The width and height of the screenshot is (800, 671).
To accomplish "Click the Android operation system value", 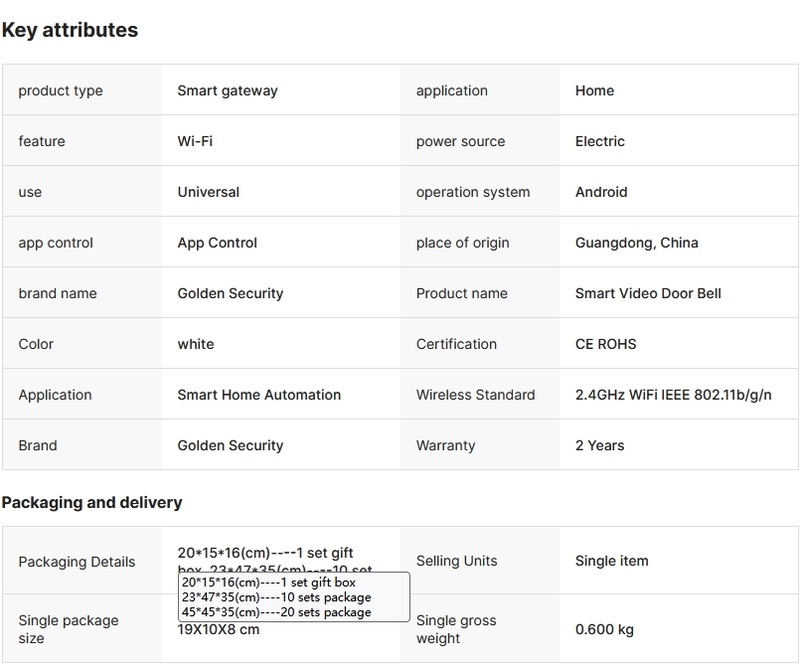I will pyautogui.click(x=601, y=192).
